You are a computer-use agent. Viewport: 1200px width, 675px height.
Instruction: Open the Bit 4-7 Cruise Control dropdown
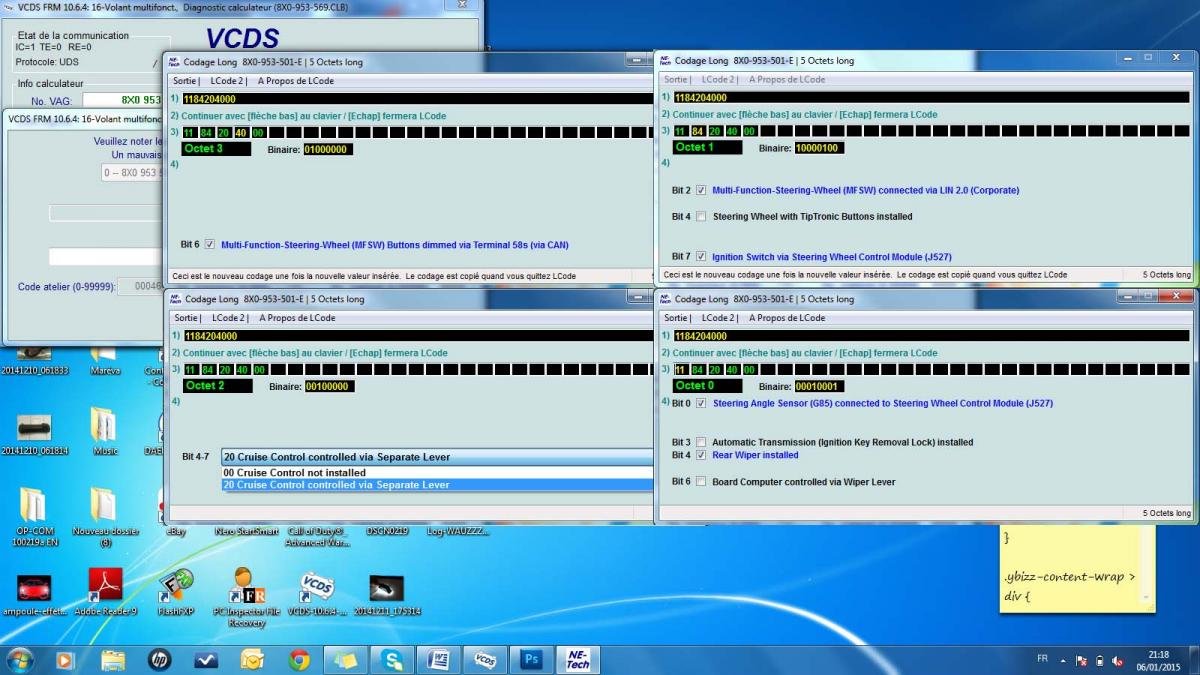(x=436, y=457)
